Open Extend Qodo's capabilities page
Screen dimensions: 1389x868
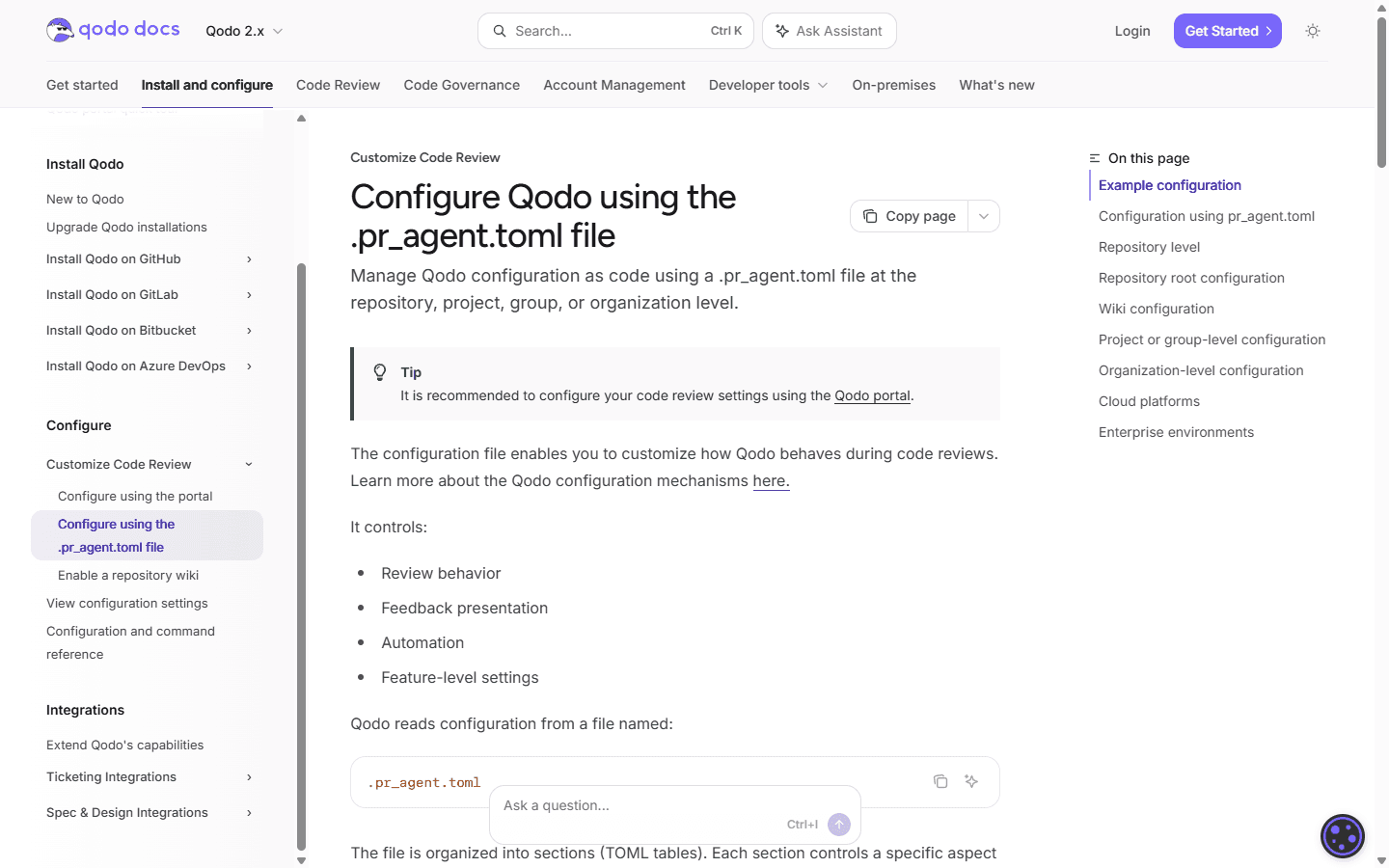[124, 745]
